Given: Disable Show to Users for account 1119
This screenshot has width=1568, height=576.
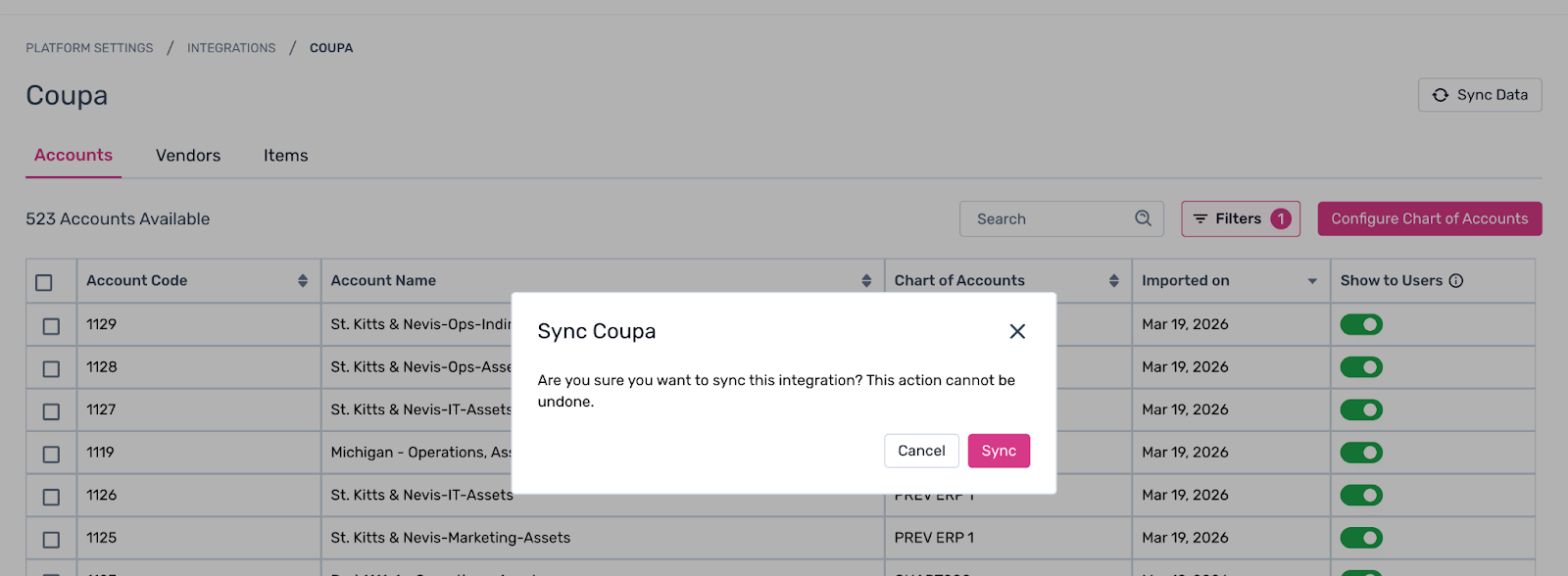Looking at the screenshot, I should pyautogui.click(x=1361, y=453).
